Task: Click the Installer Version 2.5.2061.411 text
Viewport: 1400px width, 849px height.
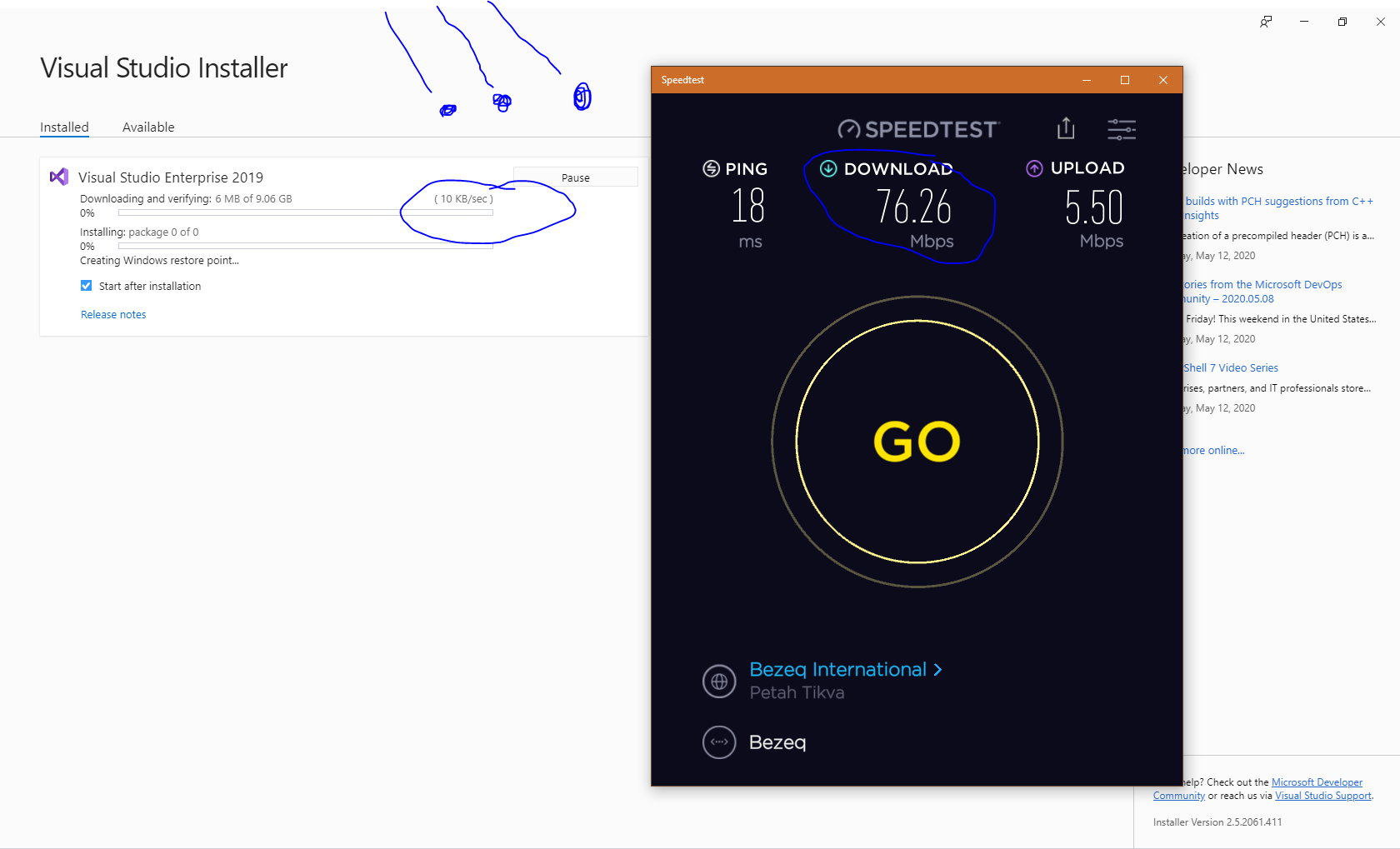Action: point(1217,822)
